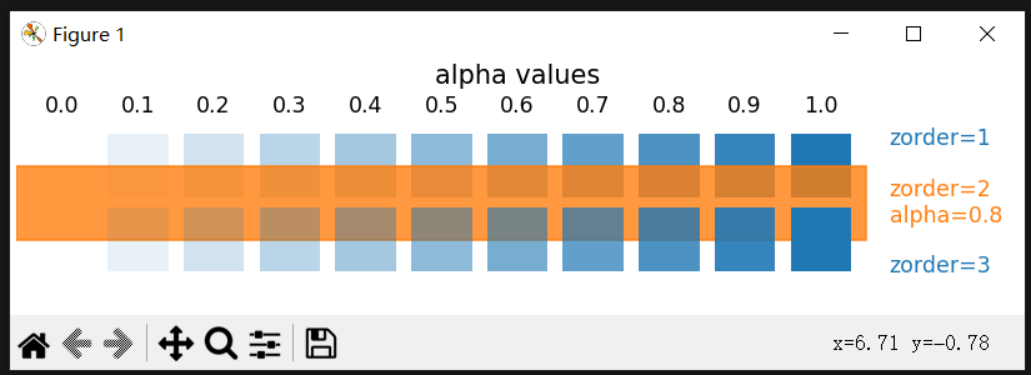Maximize the Figure 1 window
Viewport: 1032px width, 375px height.
tap(914, 34)
